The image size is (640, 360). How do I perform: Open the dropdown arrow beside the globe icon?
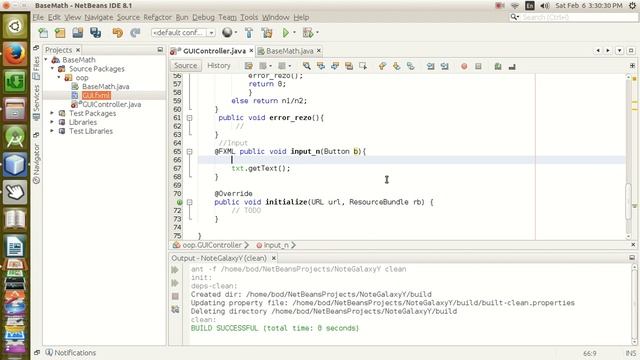point(236,33)
